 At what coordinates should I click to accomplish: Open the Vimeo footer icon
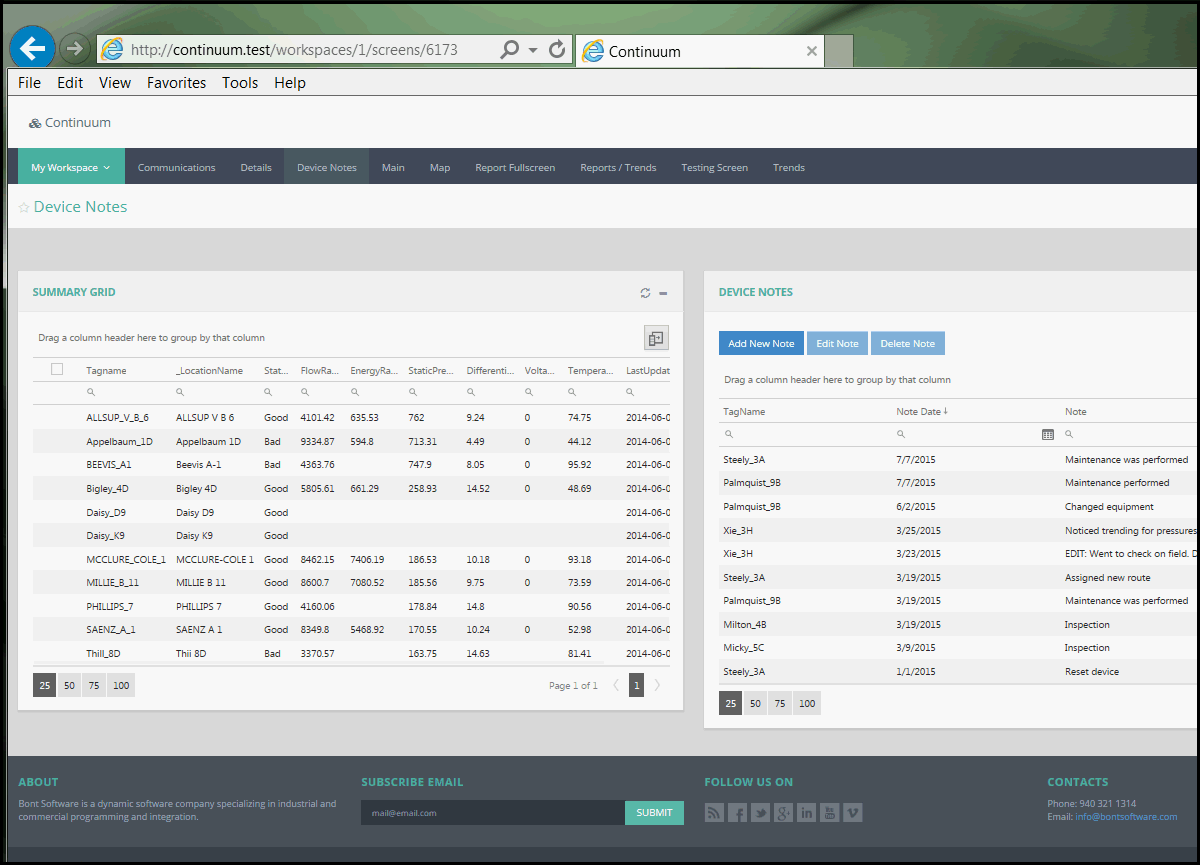point(852,813)
